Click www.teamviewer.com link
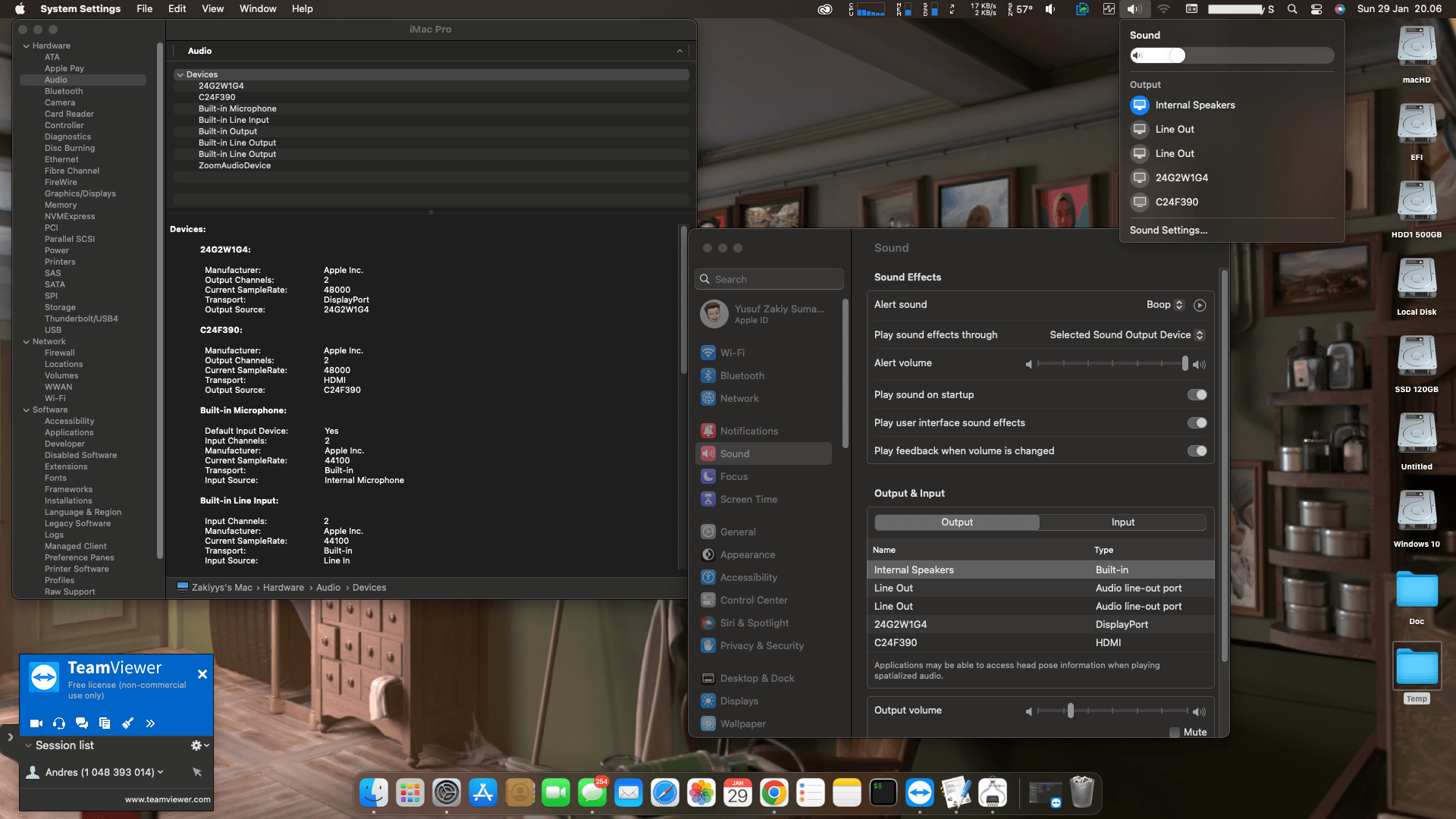This screenshot has height=819, width=1456. (x=168, y=800)
